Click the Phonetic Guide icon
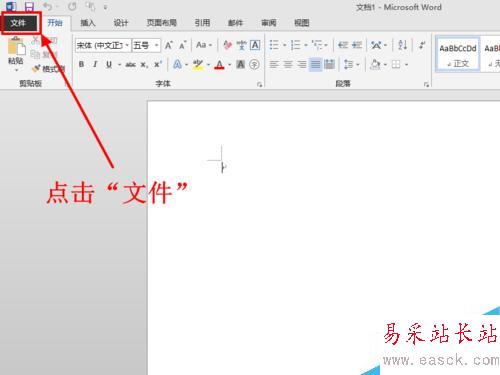Viewport: 500px width, 375px height. click(242, 45)
